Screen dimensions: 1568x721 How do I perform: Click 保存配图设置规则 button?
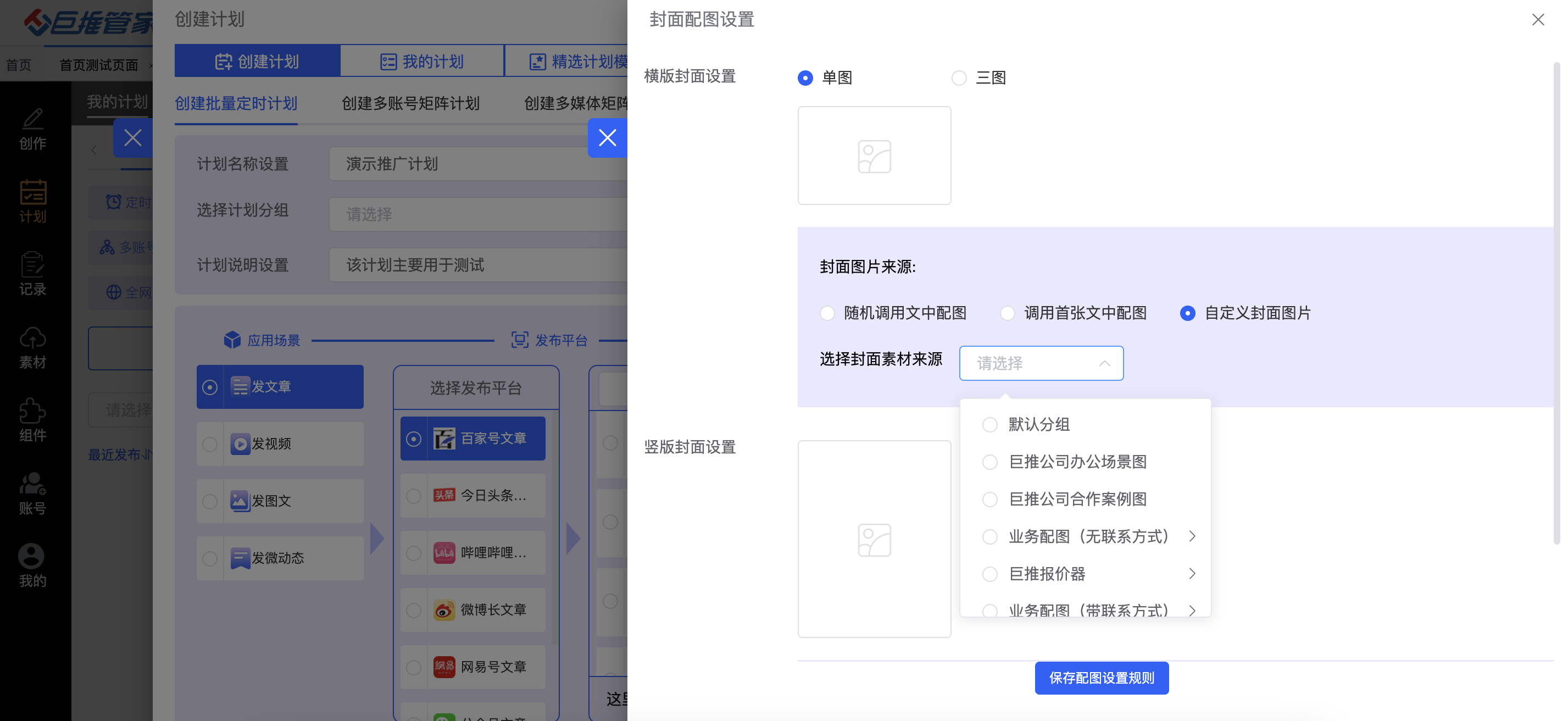point(1101,678)
